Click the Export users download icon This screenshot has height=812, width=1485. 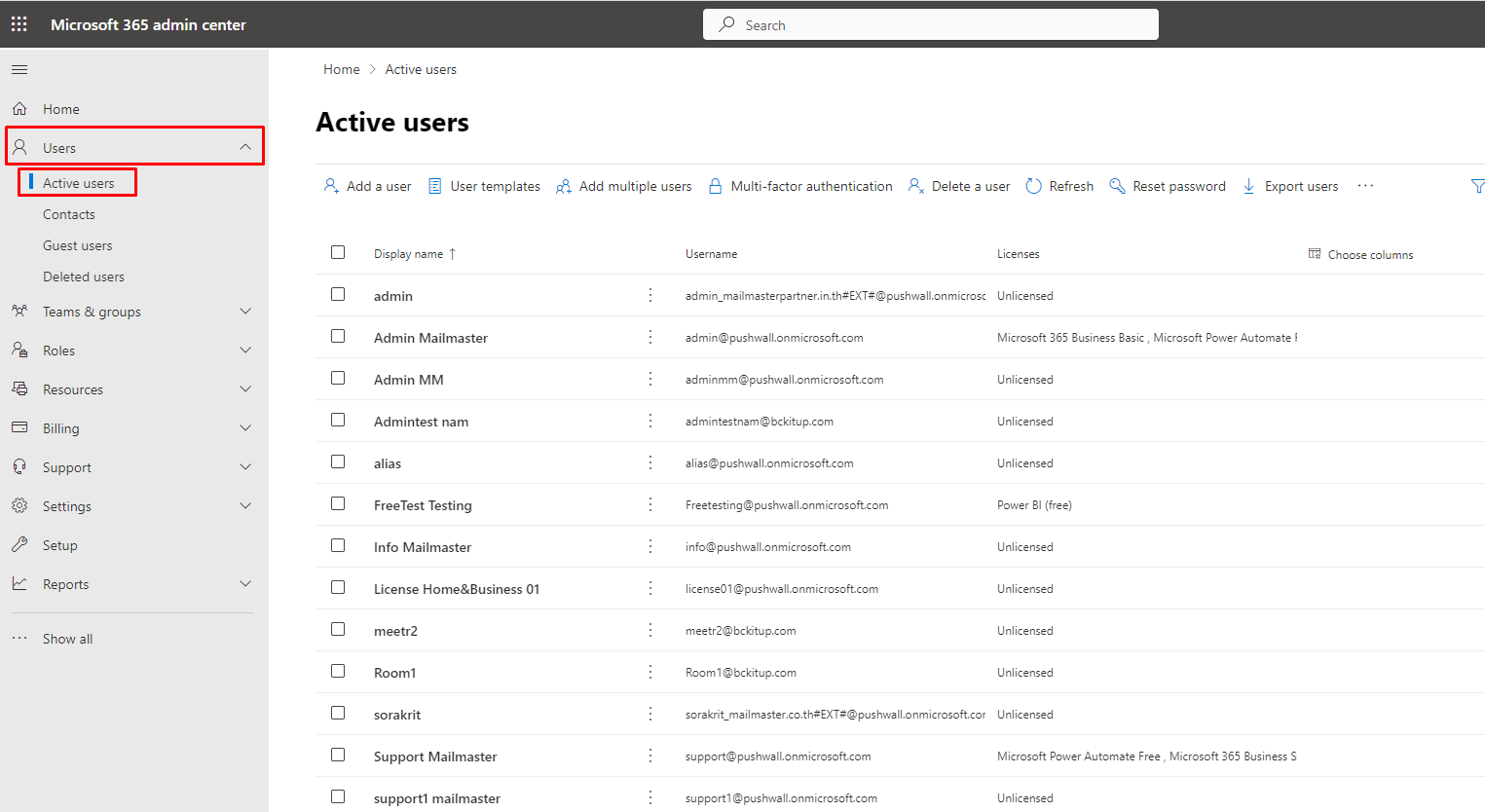pos(1248,186)
